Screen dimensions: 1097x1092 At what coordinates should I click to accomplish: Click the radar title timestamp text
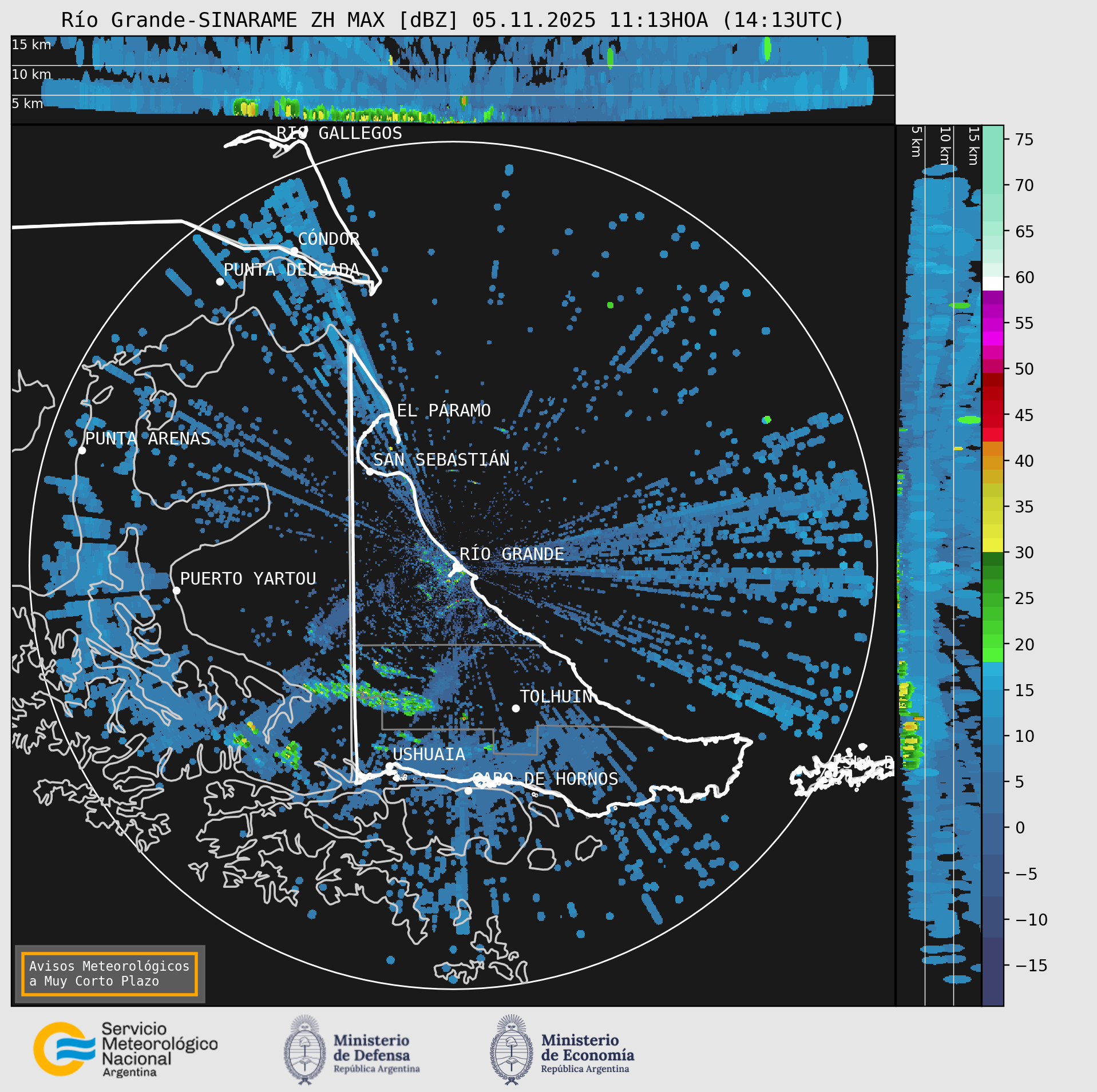tap(658, 20)
